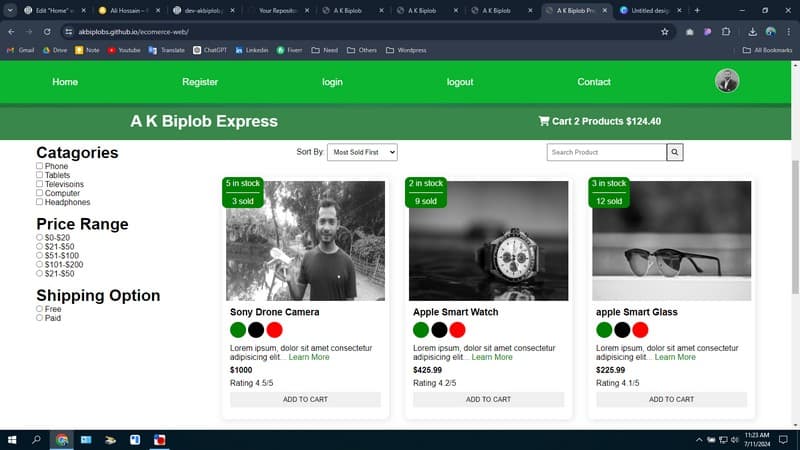The height and width of the screenshot is (450, 800).
Task: Open the user profile avatar in the green navbar
Action: click(x=727, y=81)
